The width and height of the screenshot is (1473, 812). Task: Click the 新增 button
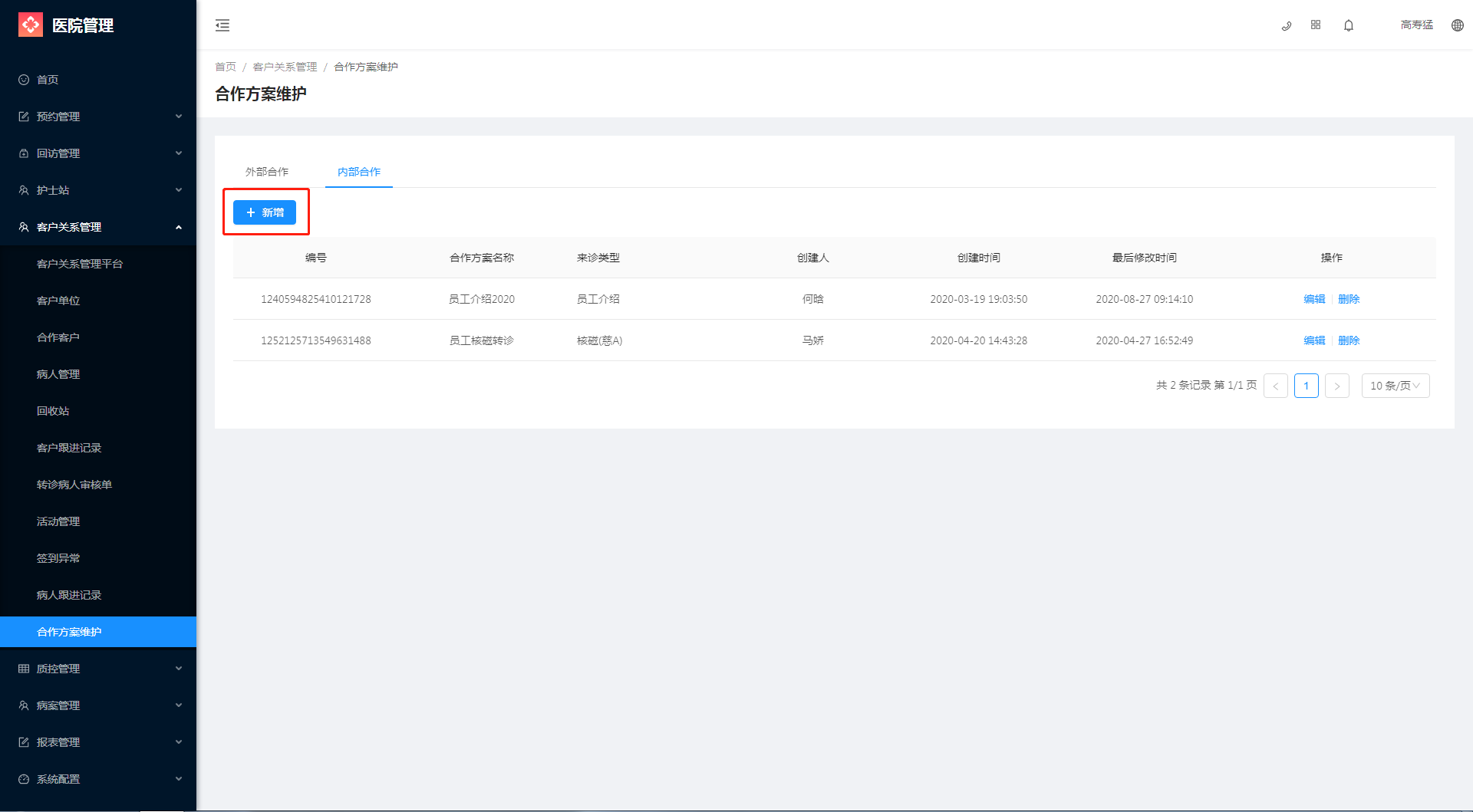point(265,212)
